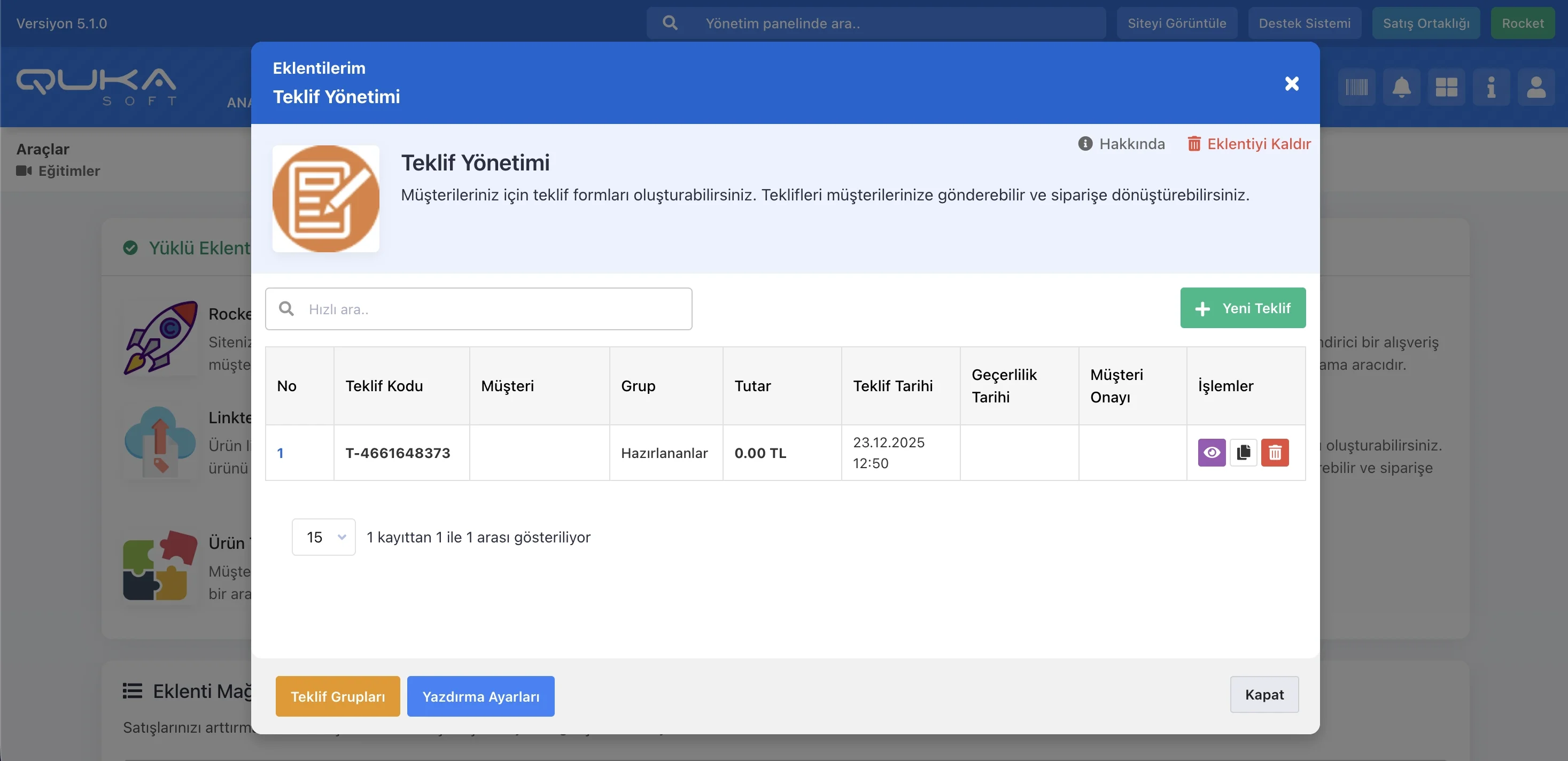Expand the 15 records per page dropdown
The width and height of the screenshot is (1568, 761).
(x=323, y=537)
